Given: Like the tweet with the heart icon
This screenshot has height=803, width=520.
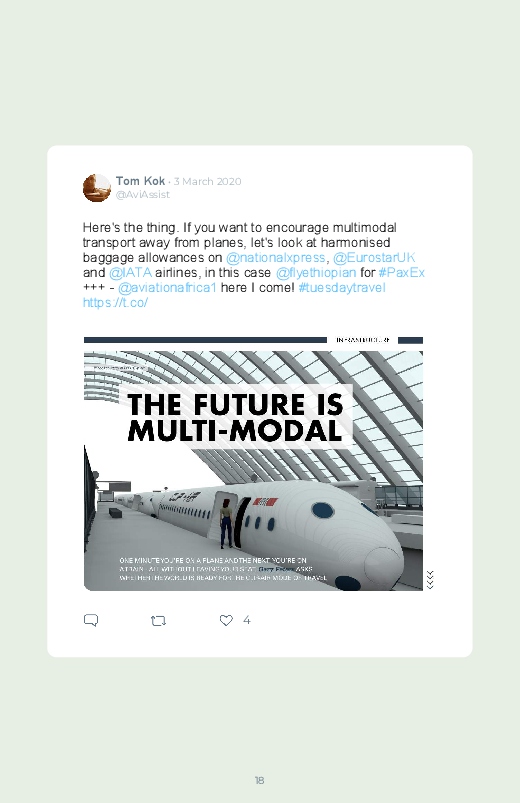Looking at the screenshot, I should (x=226, y=620).
